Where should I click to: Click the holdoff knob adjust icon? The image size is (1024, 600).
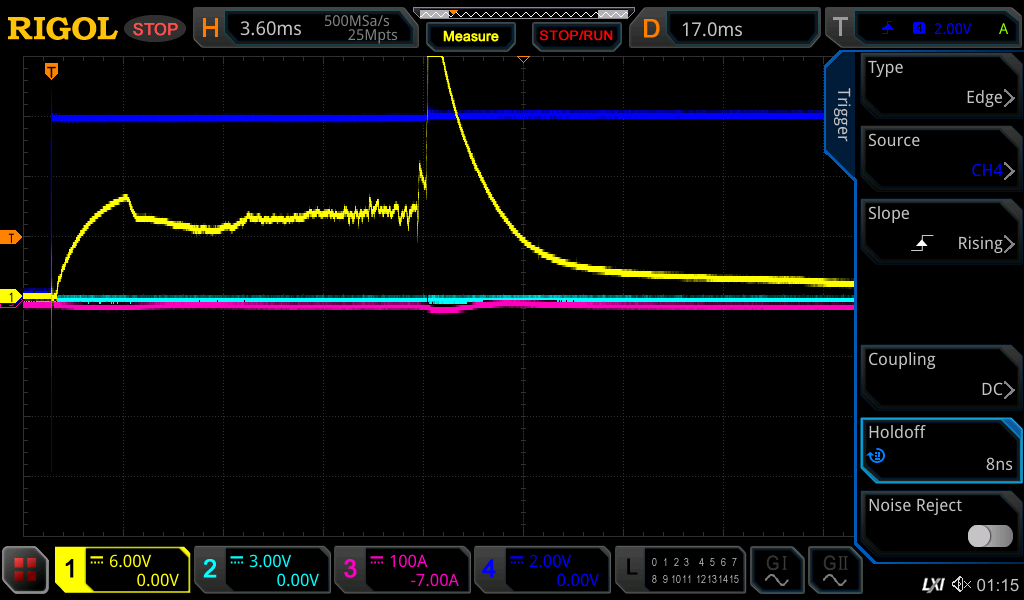click(x=877, y=457)
